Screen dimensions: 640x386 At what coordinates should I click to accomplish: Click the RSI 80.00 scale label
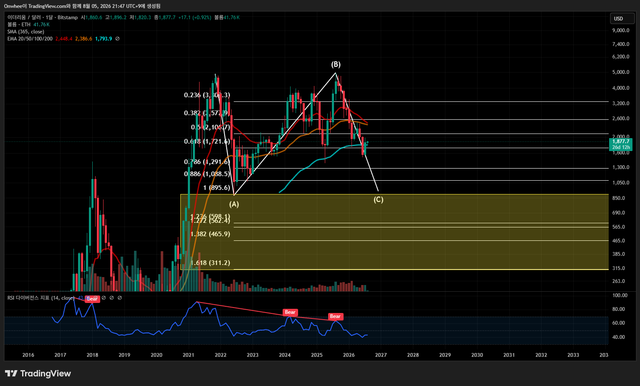click(x=619, y=309)
